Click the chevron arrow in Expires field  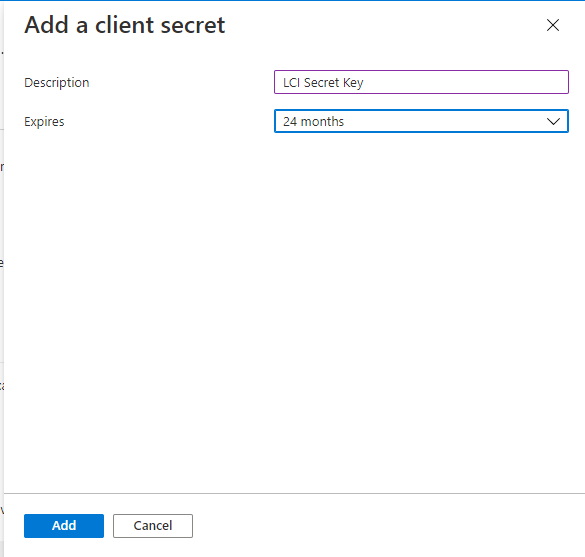click(553, 121)
